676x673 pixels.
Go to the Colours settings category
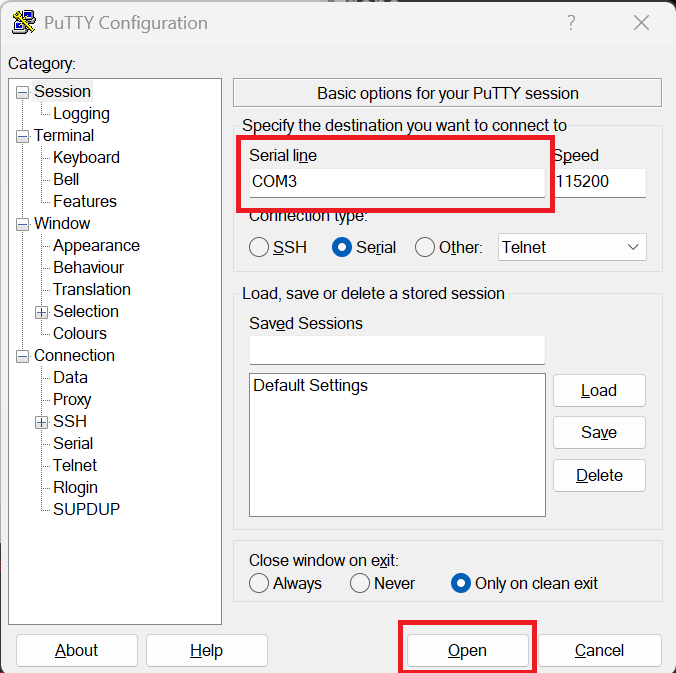tap(79, 334)
